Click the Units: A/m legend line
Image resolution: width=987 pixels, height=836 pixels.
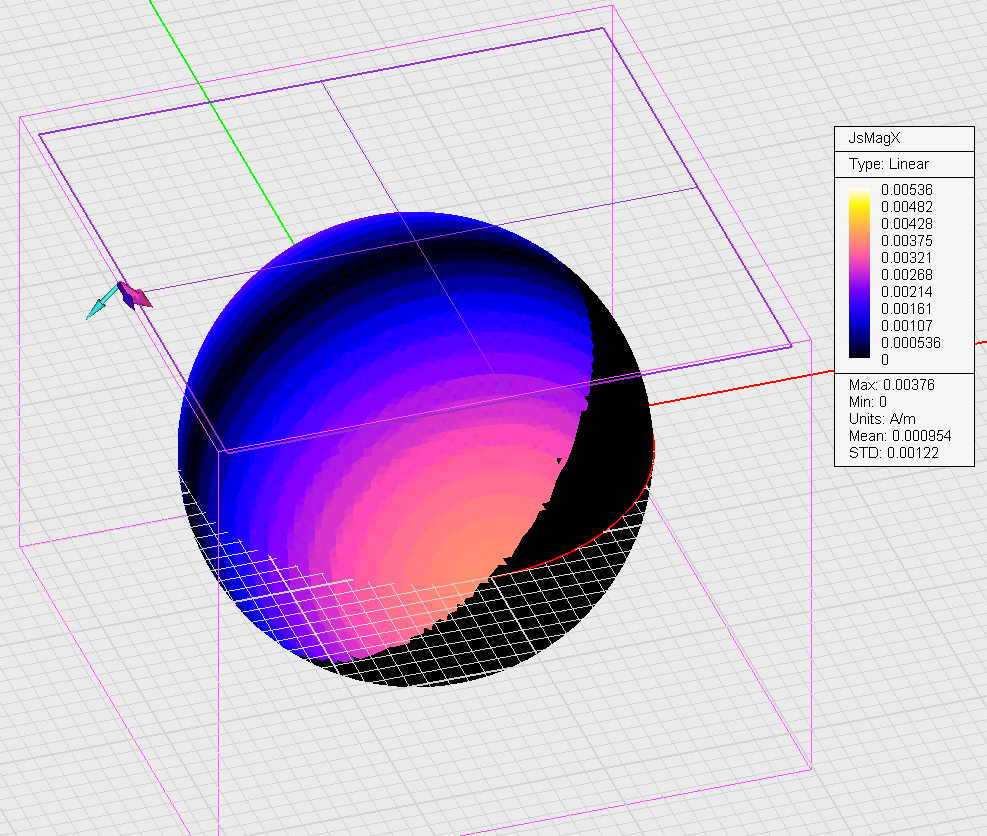[x=882, y=419]
